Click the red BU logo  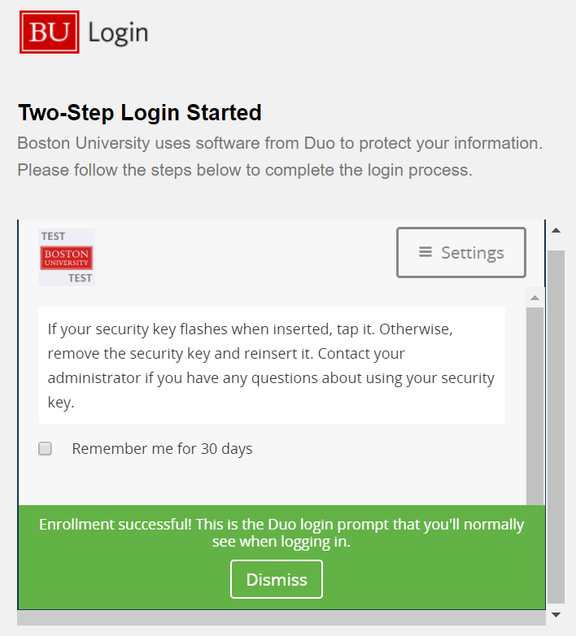49,32
